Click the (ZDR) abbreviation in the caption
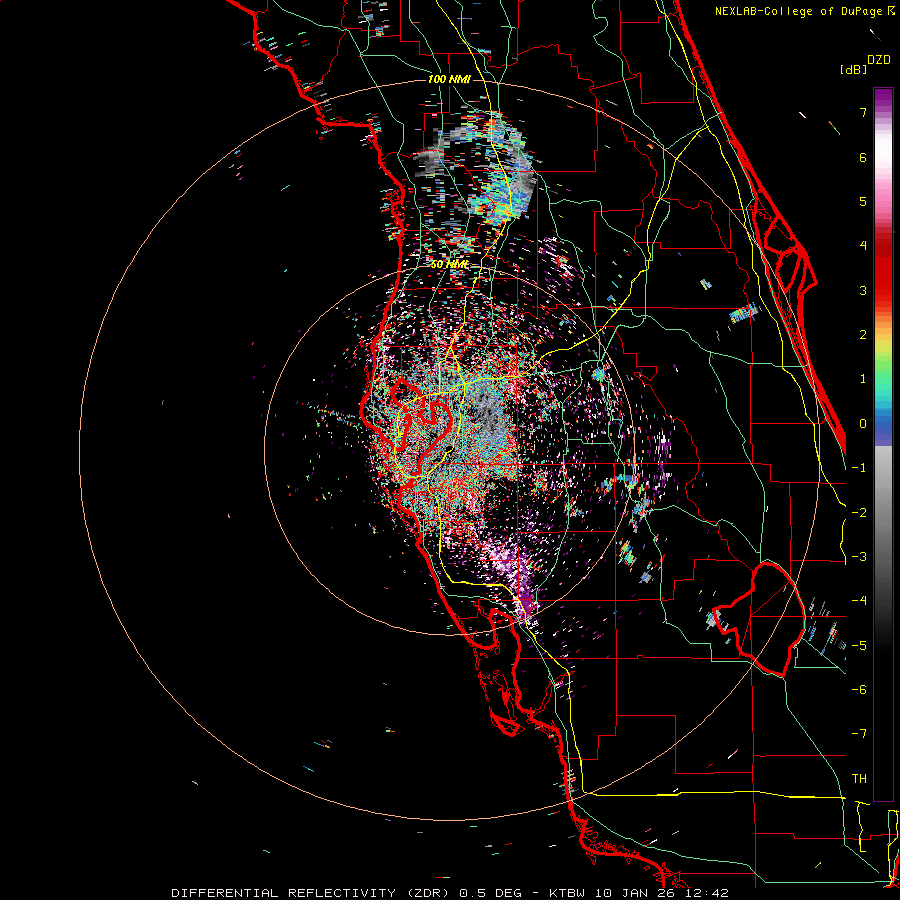900x900 pixels. [x=428, y=893]
